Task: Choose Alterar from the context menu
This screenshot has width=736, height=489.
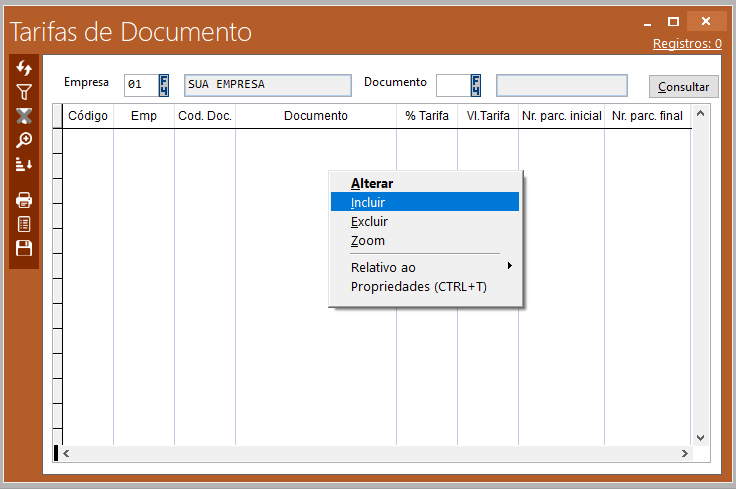Action: click(x=372, y=183)
